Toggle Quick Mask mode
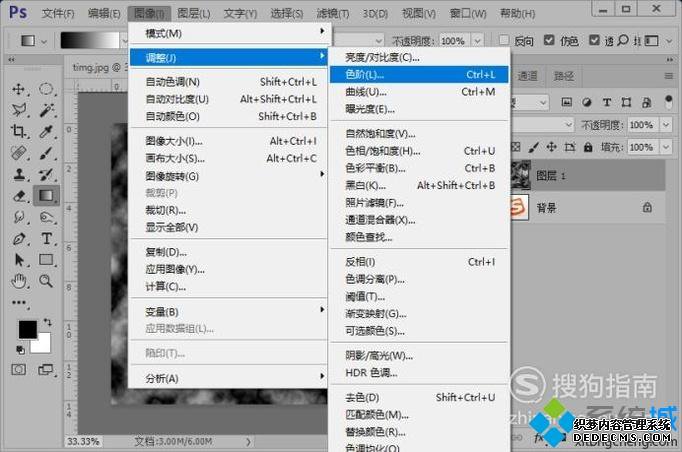682x452 pixels. coord(19,370)
